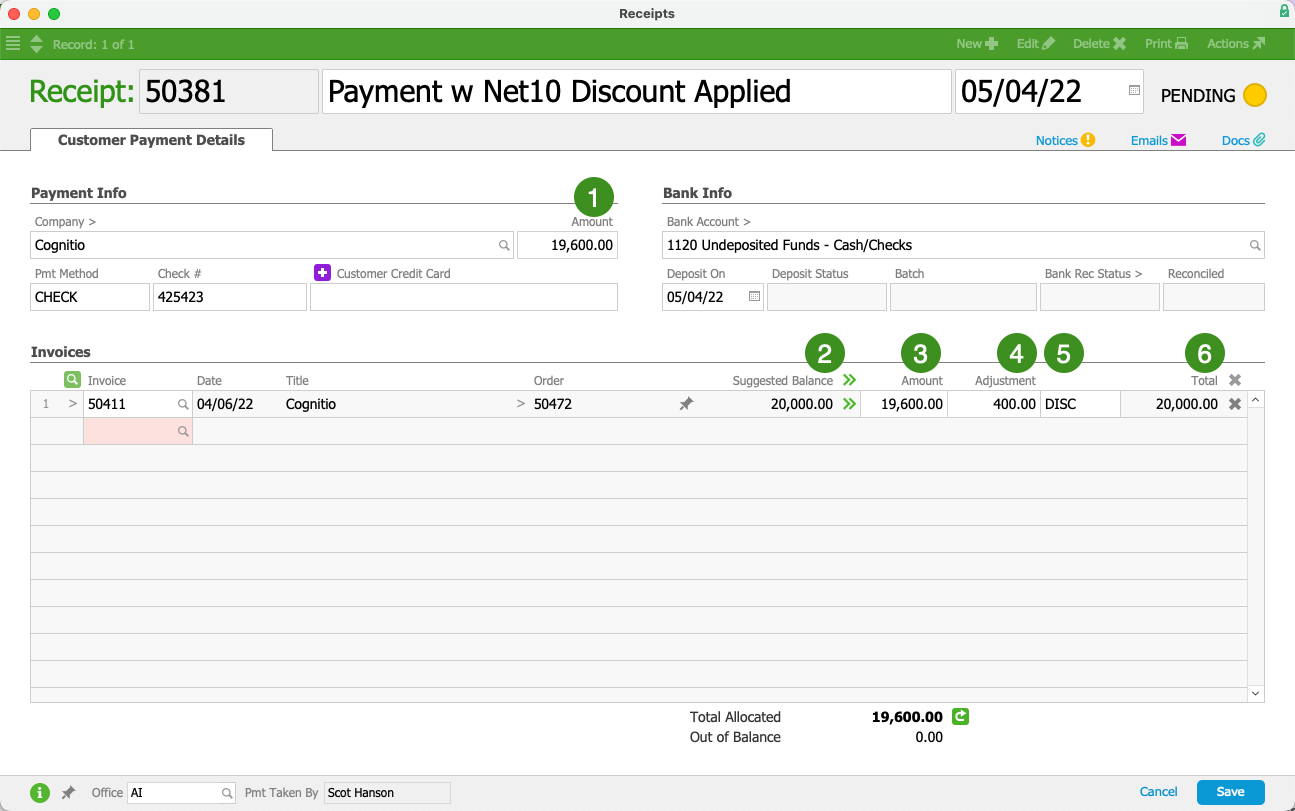Open the hamburger menu in the green toolbar

point(13,44)
